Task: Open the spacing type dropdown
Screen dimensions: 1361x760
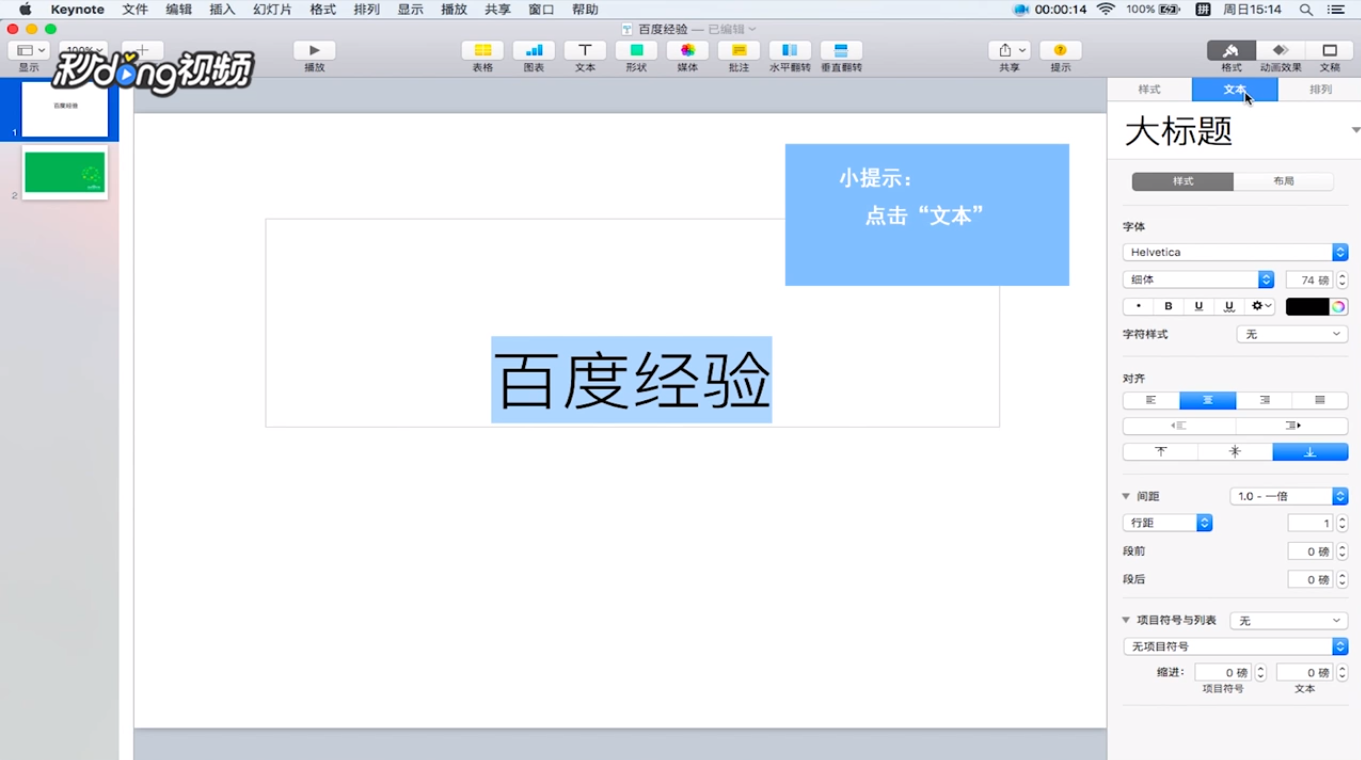Action: (x=1167, y=523)
